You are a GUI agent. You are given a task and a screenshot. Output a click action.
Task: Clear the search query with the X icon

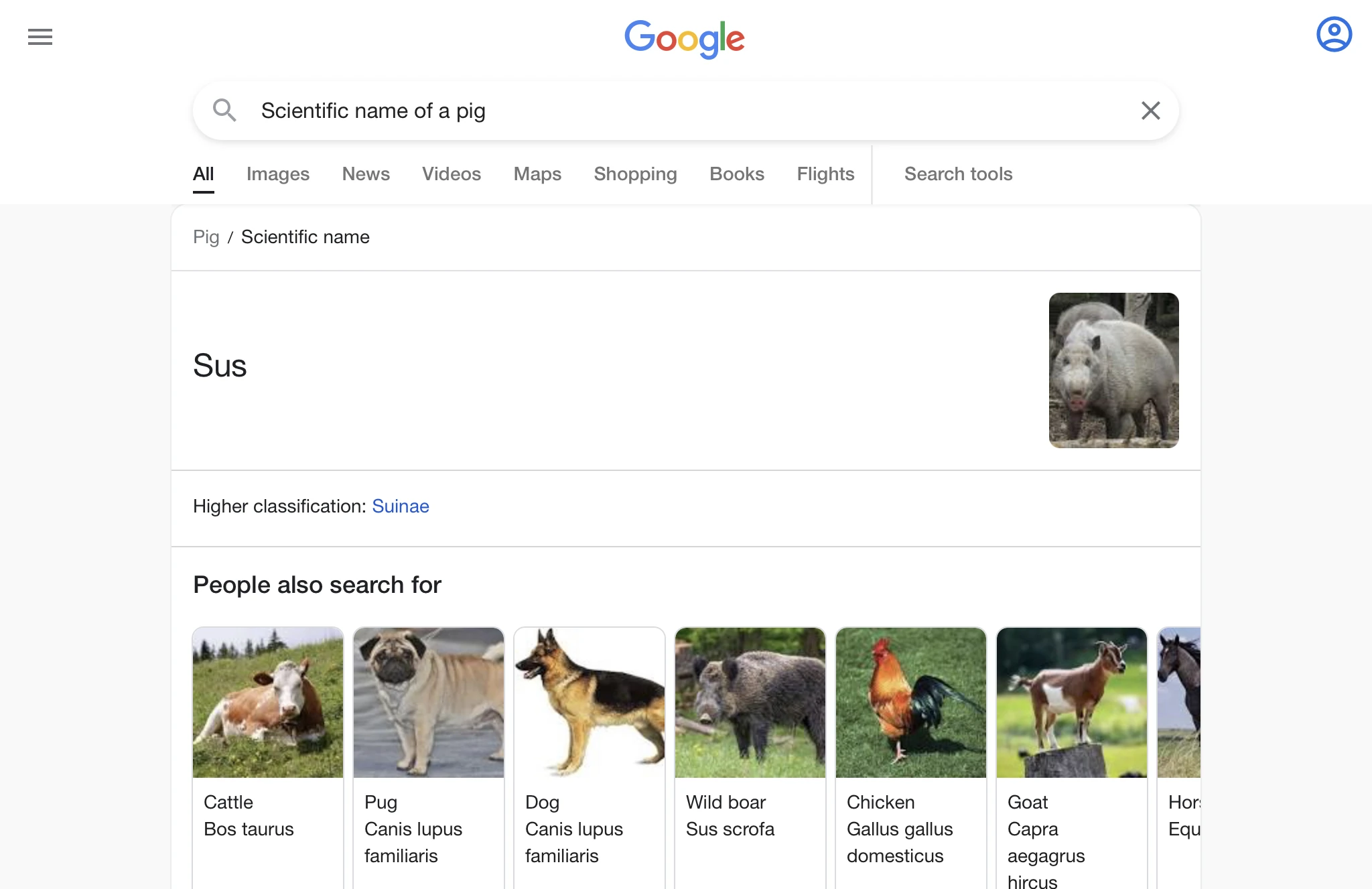pyautogui.click(x=1150, y=111)
